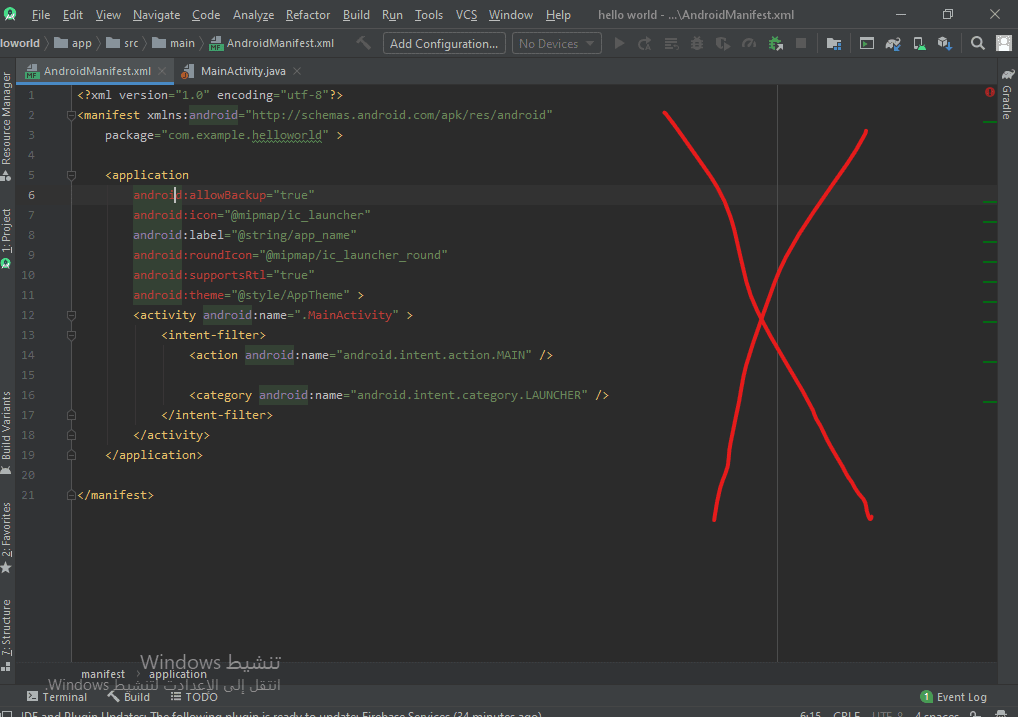
Task: Toggle the Resource Manager side panel
Action: 7,125
